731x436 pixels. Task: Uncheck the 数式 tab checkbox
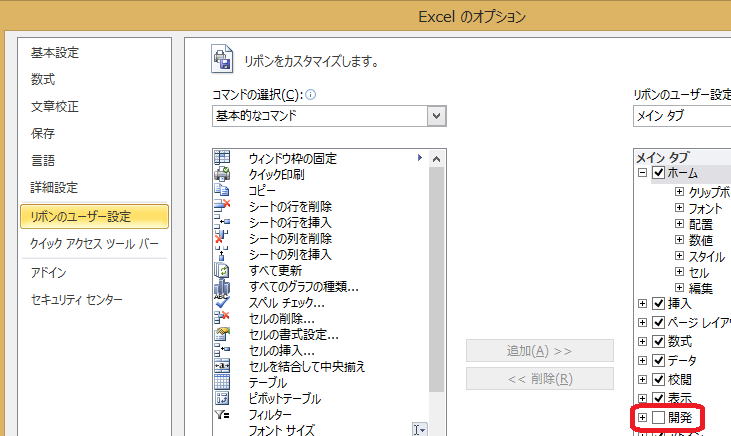point(658,341)
